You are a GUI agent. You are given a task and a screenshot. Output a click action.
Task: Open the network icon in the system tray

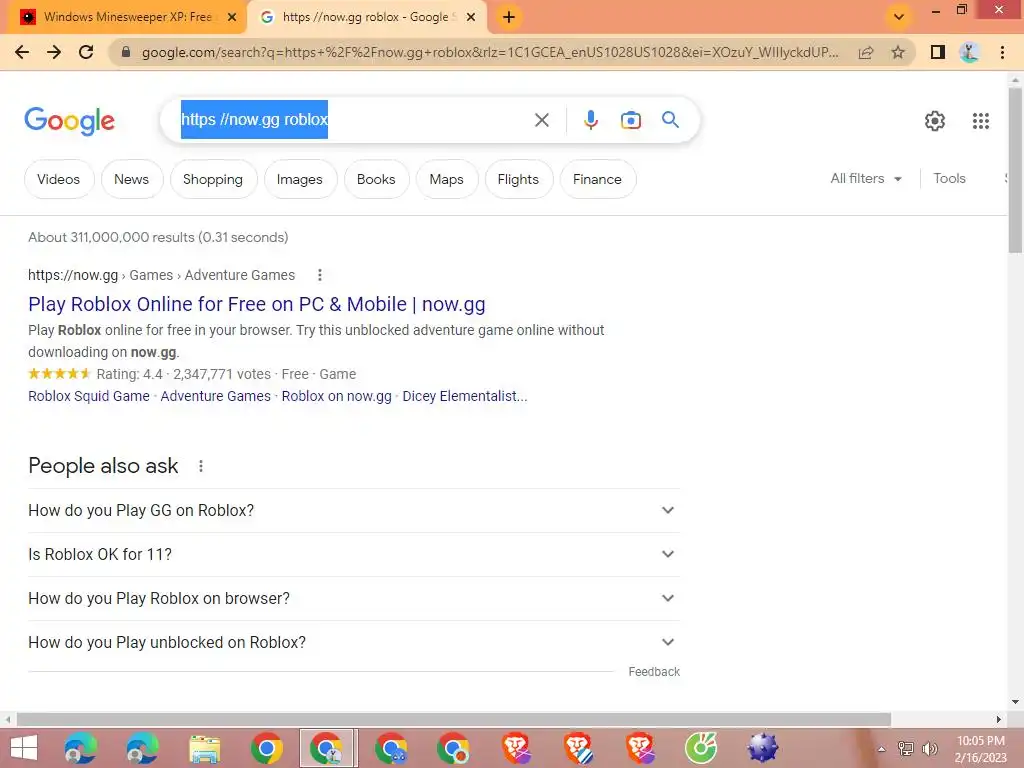(x=905, y=749)
